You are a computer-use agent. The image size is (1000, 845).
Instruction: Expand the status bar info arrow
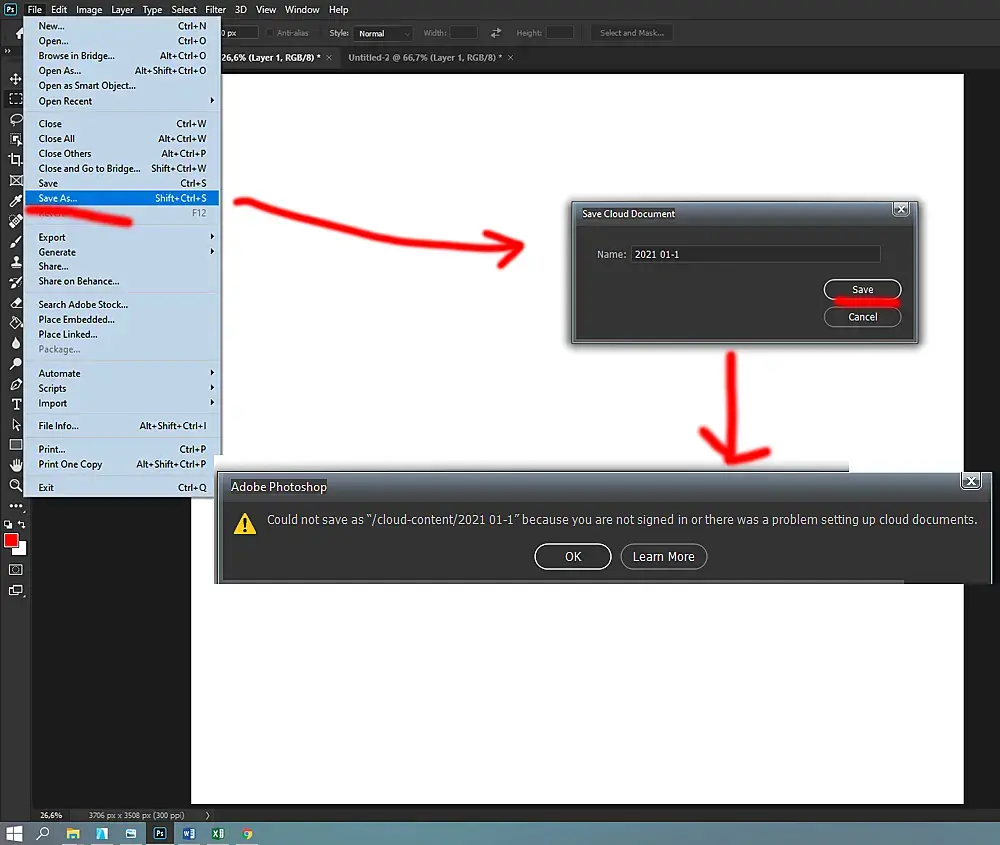207,815
